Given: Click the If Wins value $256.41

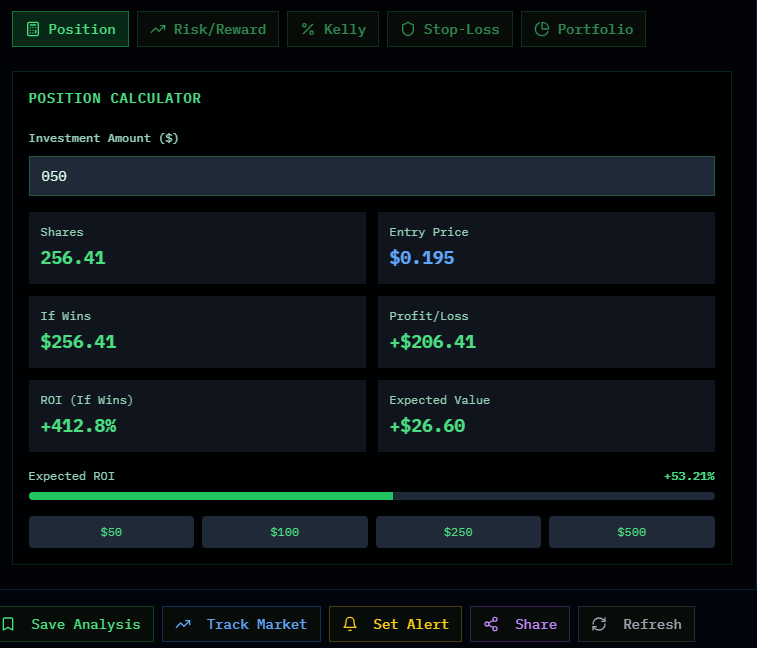Looking at the screenshot, I should pyautogui.click(x=78, y=342).
